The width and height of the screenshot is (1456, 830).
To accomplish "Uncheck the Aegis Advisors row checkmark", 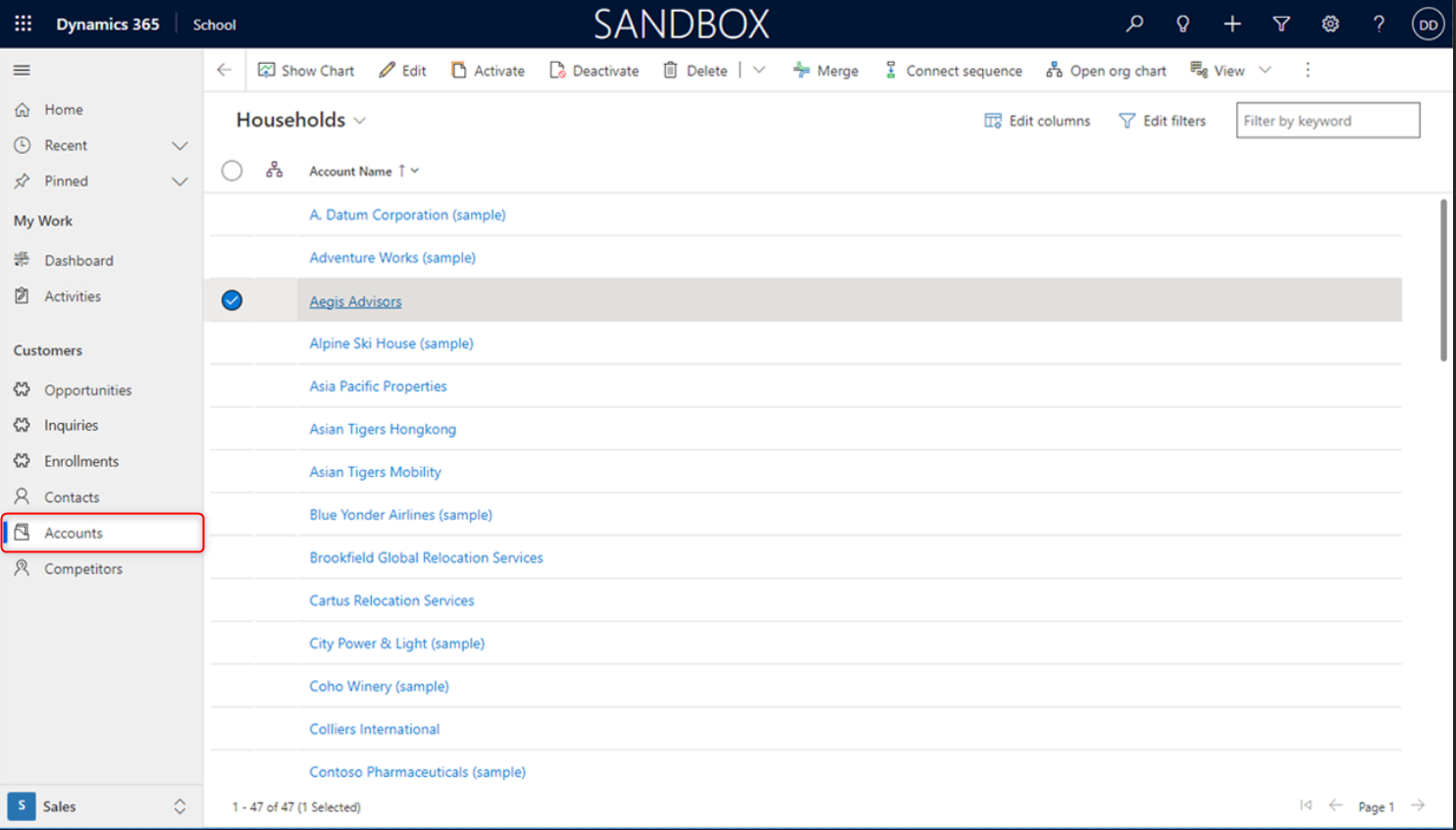I will pyautogui.click(x=232, y=300).
